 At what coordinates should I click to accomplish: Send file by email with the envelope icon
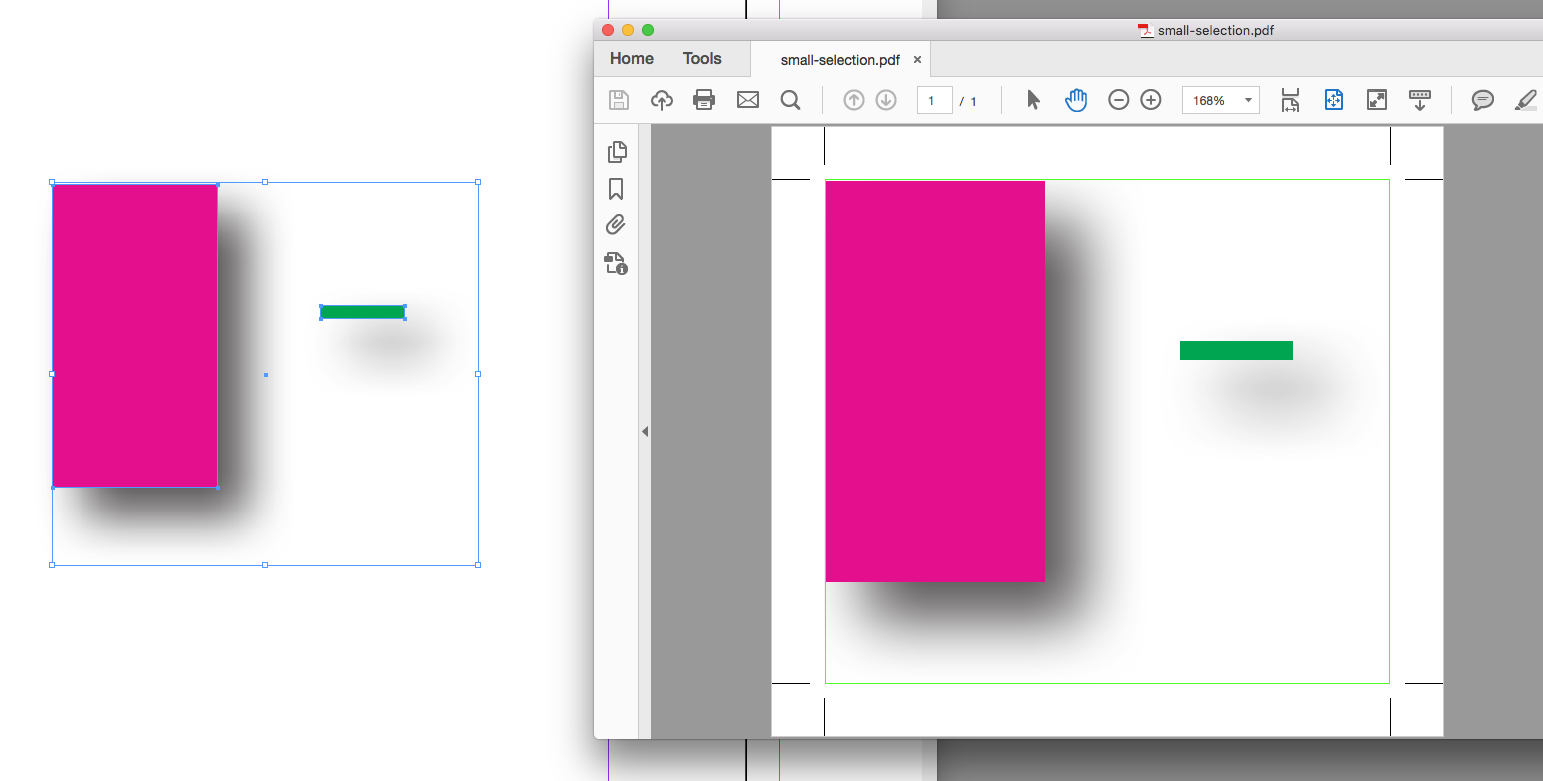coord(748,100)
